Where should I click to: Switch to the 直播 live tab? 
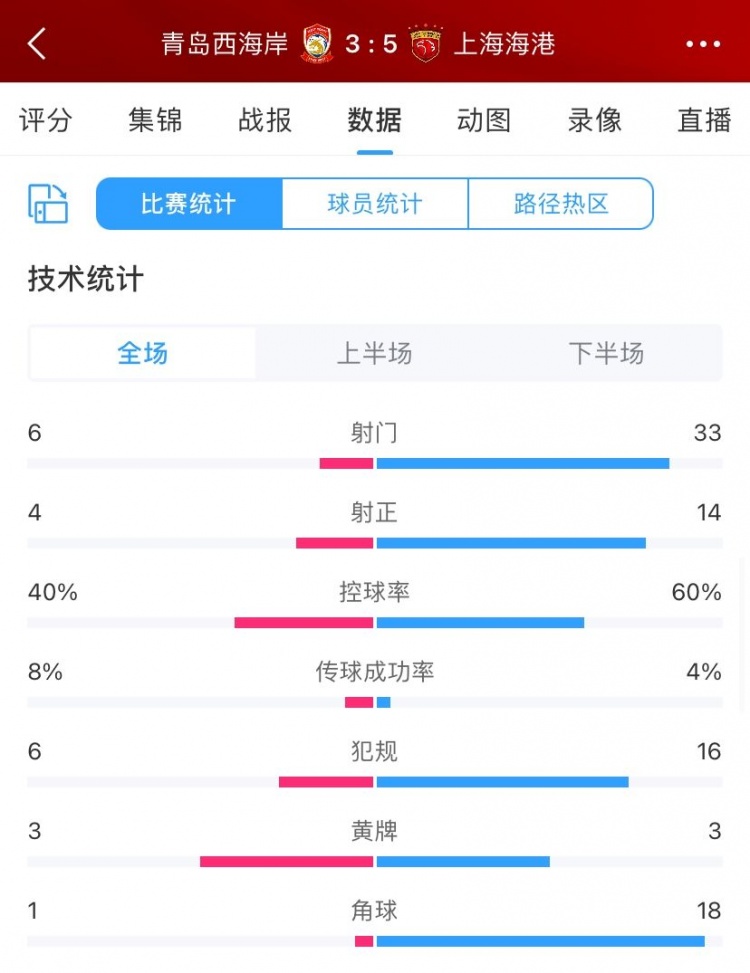(704, 120)
